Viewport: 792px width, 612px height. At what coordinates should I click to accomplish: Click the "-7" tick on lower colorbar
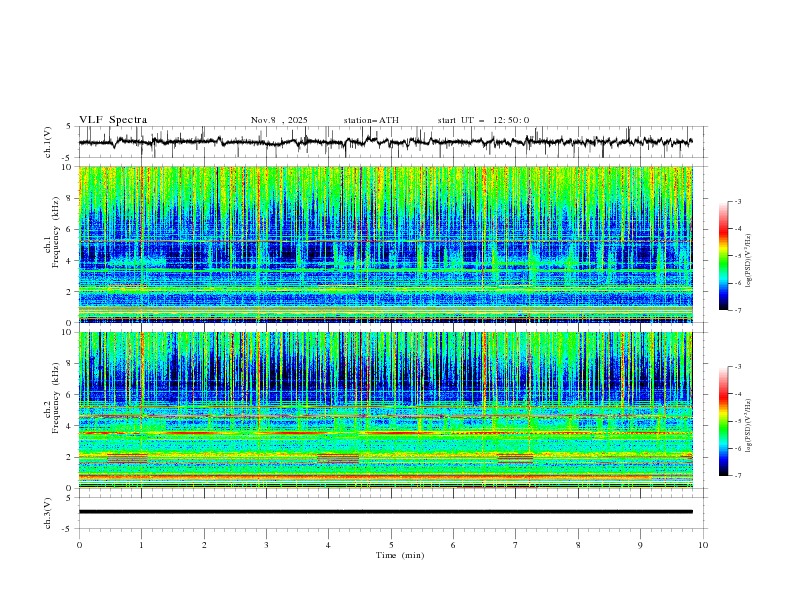tap(738, 475)
